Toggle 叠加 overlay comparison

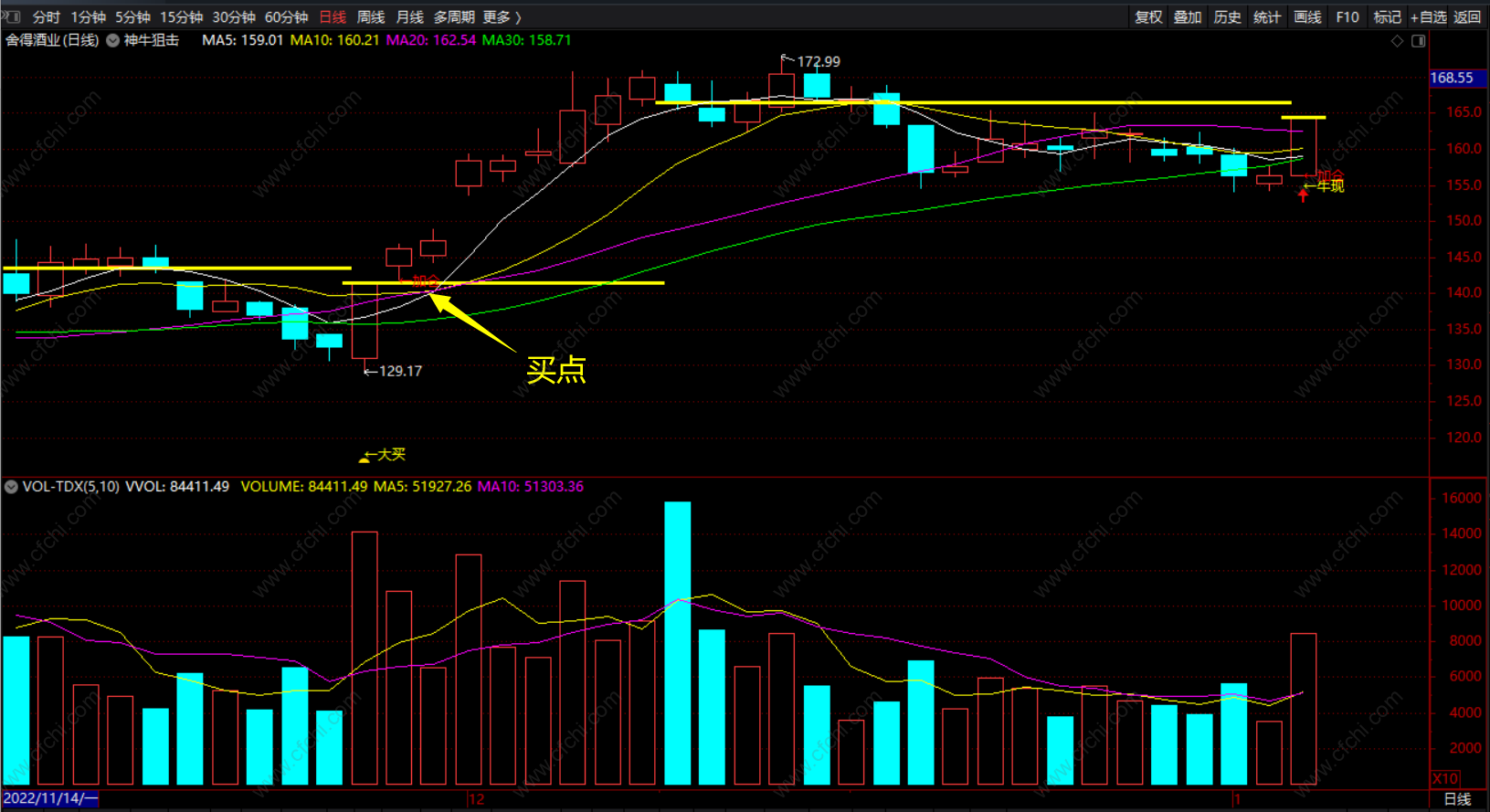click(1188, 17)
